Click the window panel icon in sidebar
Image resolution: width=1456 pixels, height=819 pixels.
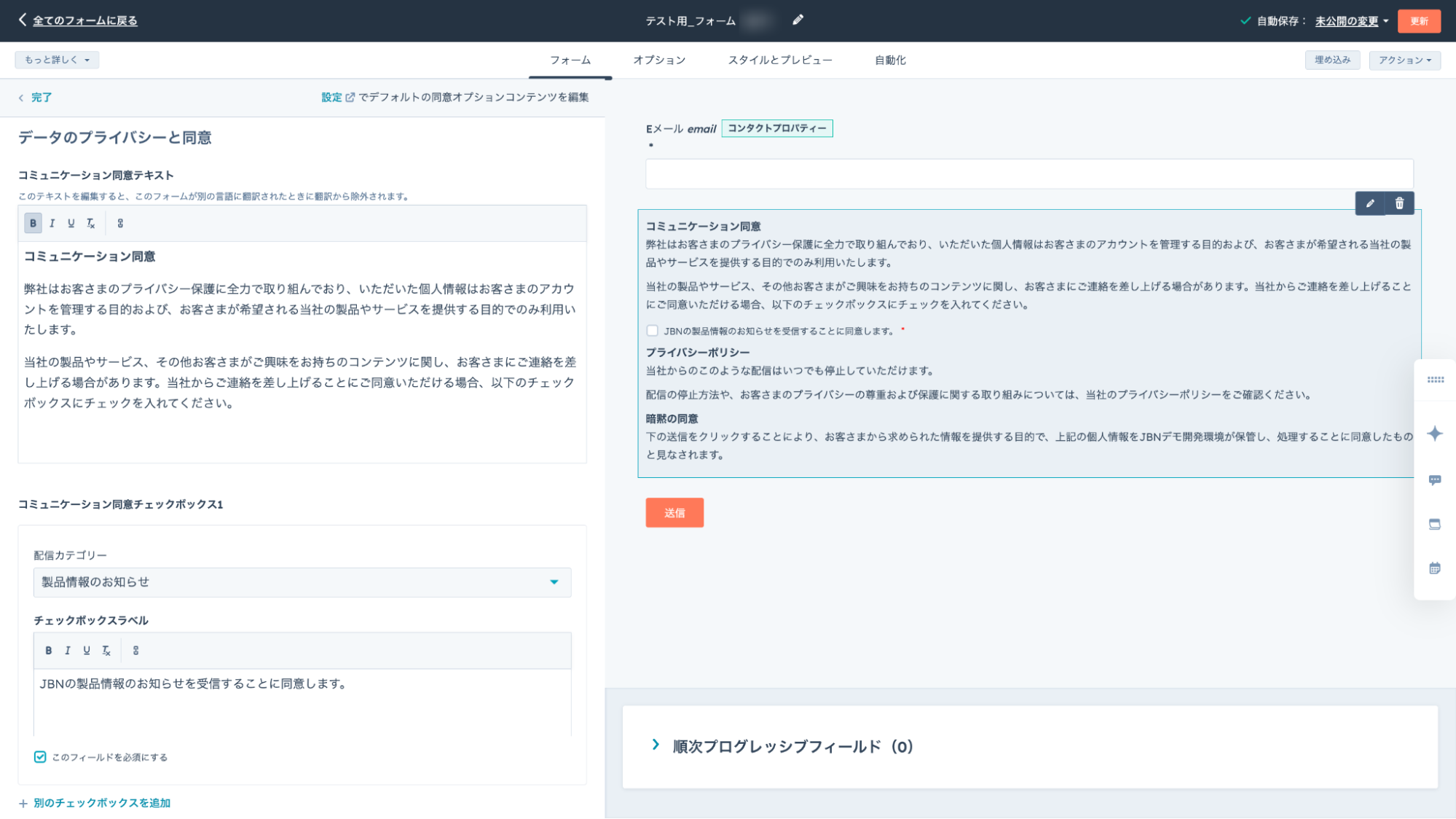[1435, 524]
